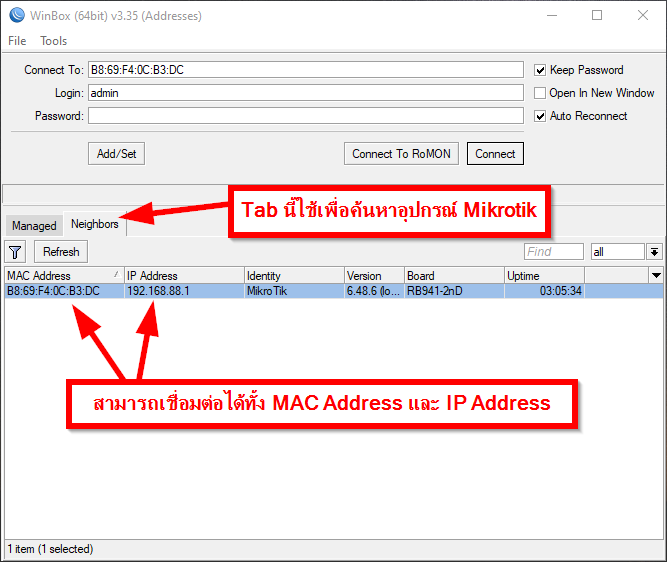Screen dimensions: 667x562
Task: Click the '1 item (1 selected)' status text
Action: click(x=50, y=549)
